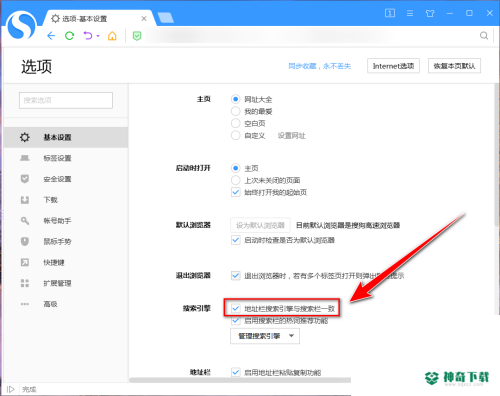Open the orange home page icon
Screen dimensions: 500x396
112,36
